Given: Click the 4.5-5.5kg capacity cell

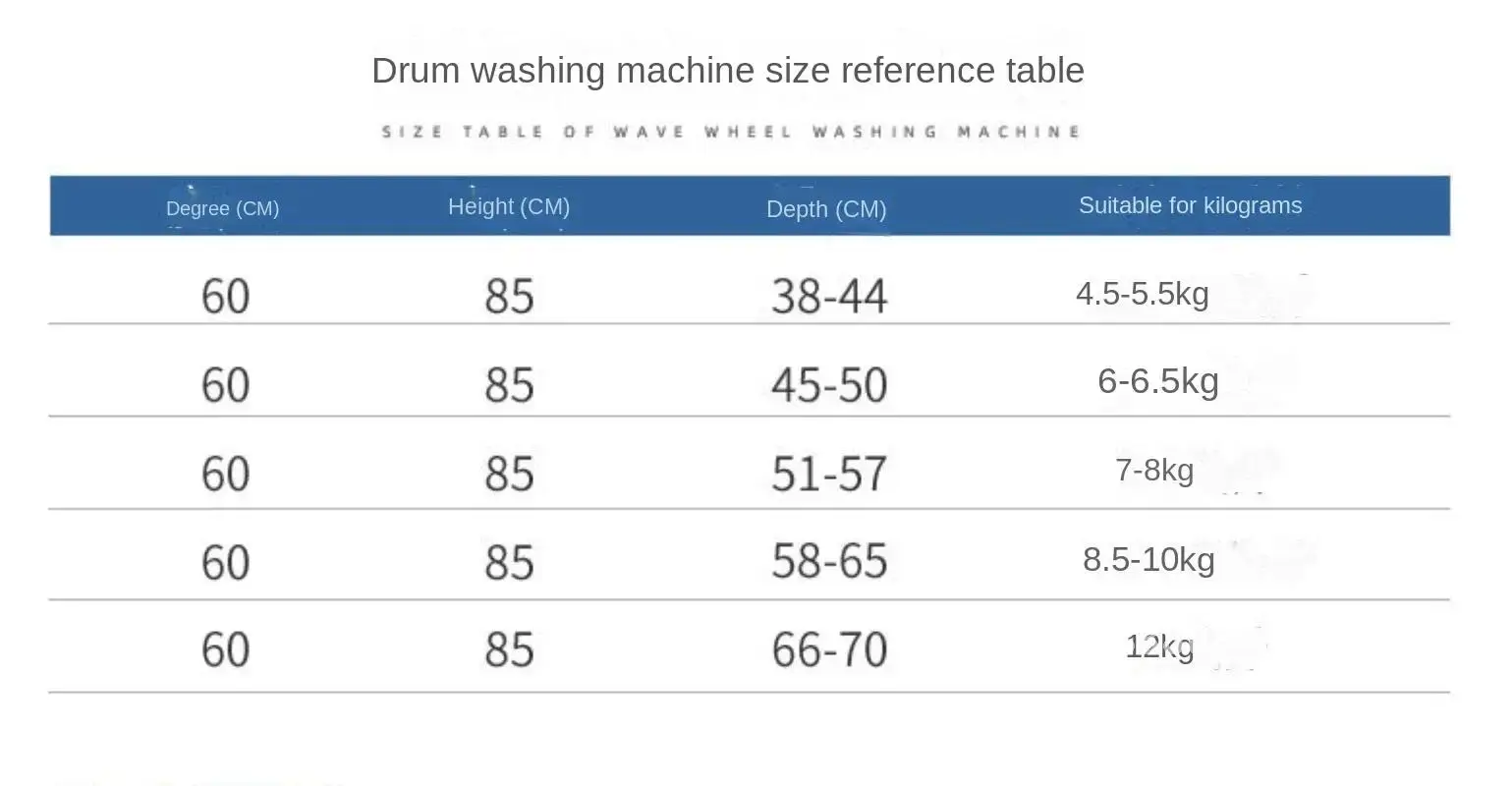Looking at the screenshot, I should coord(1143,294).
